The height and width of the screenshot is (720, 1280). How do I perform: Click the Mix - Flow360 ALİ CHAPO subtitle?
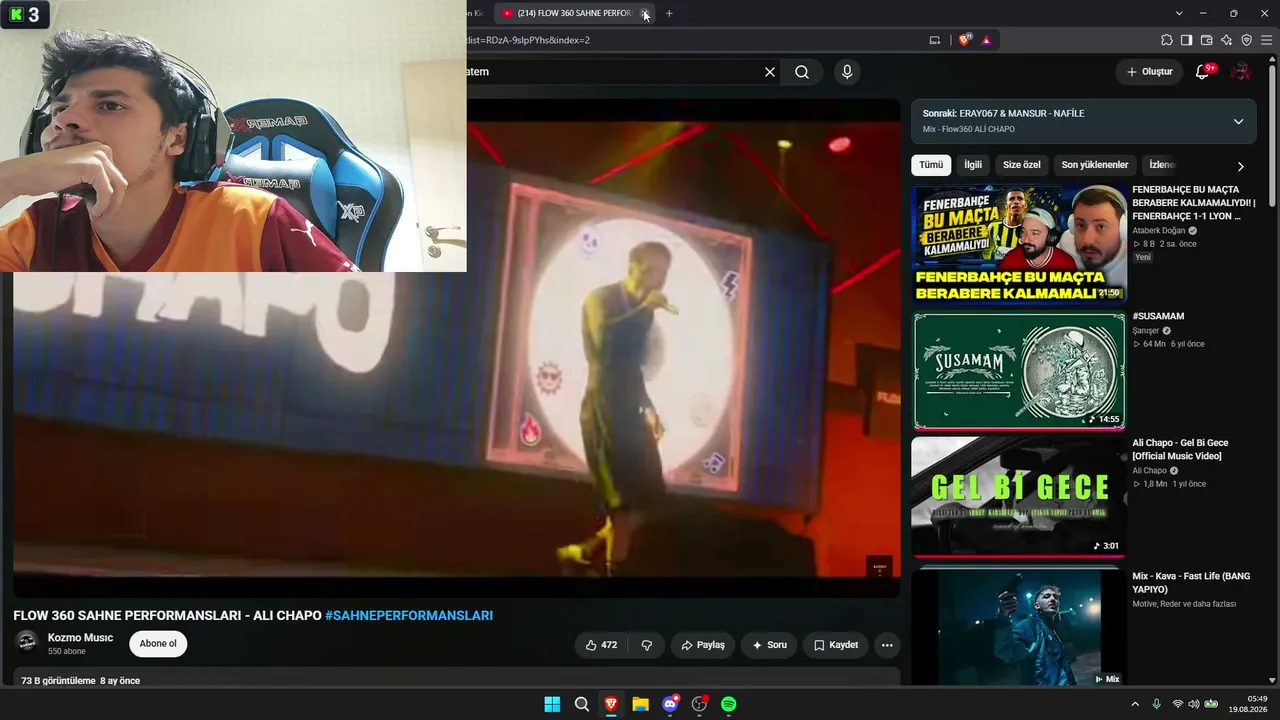coord(969,129)
